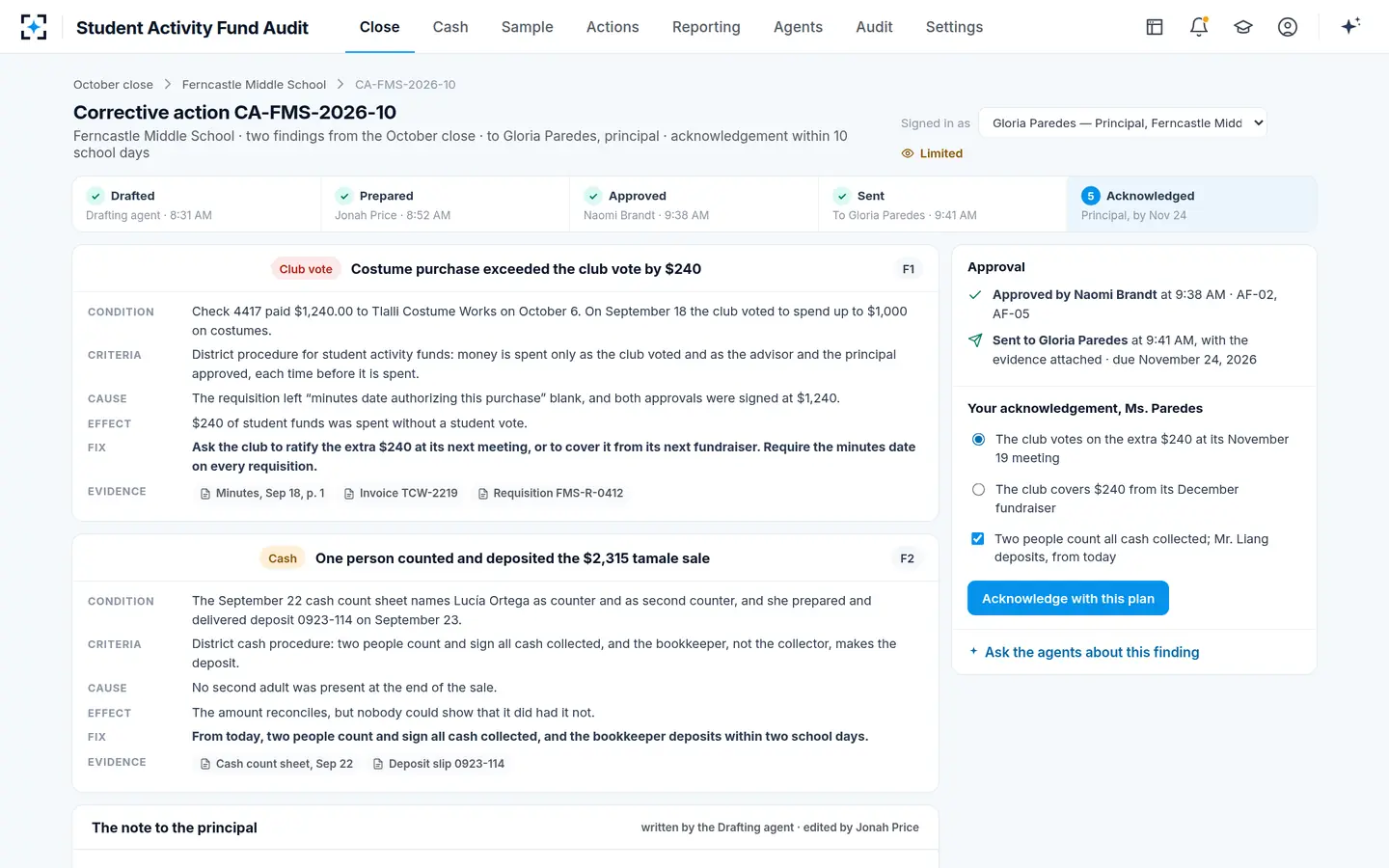This screenshot has height=868, width=1389.
Task: Go to October close breadcrumb
Action: (x=113, y=85)
